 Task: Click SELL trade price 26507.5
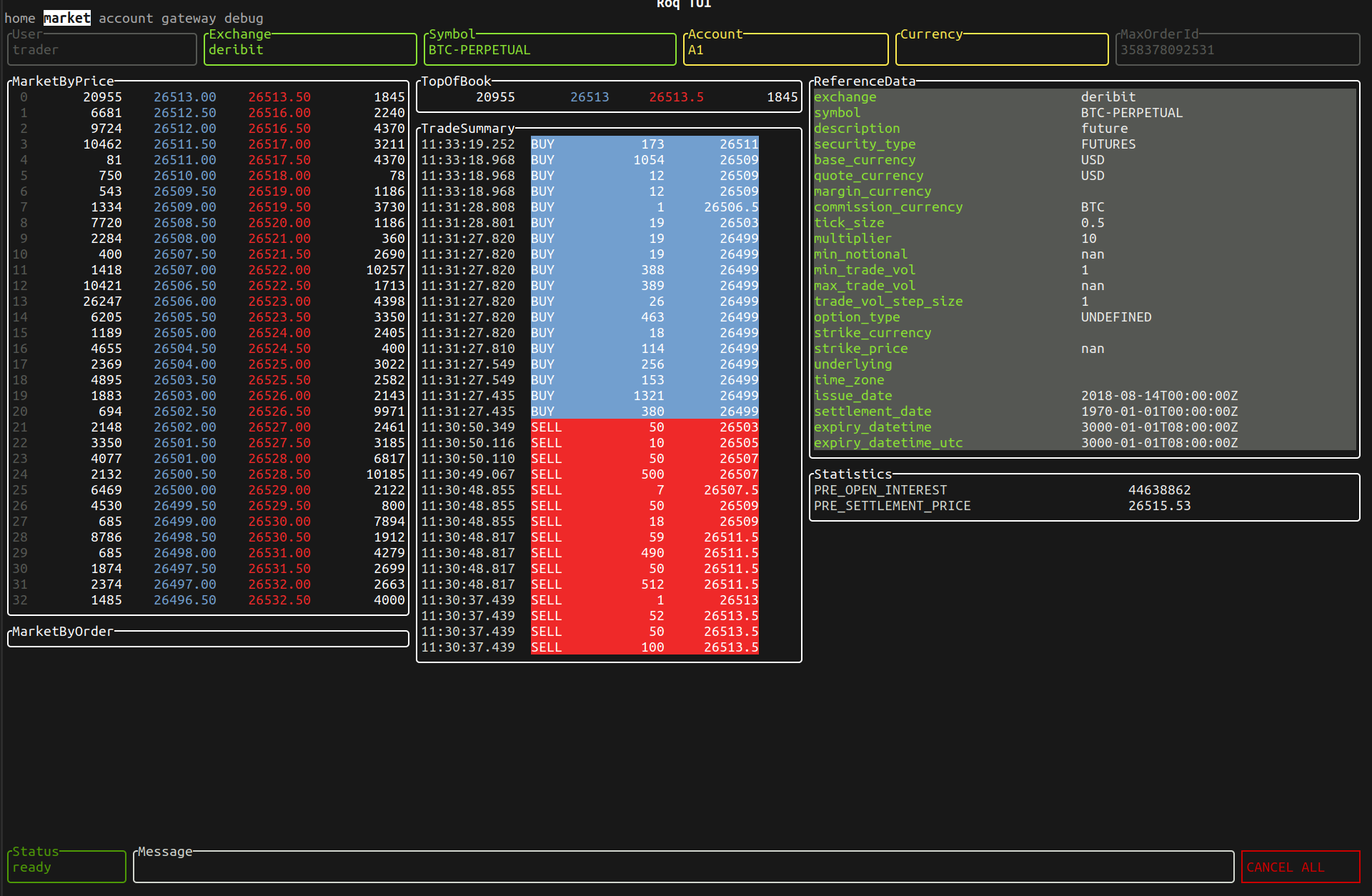pyautogui.click(x=731, y=489)
